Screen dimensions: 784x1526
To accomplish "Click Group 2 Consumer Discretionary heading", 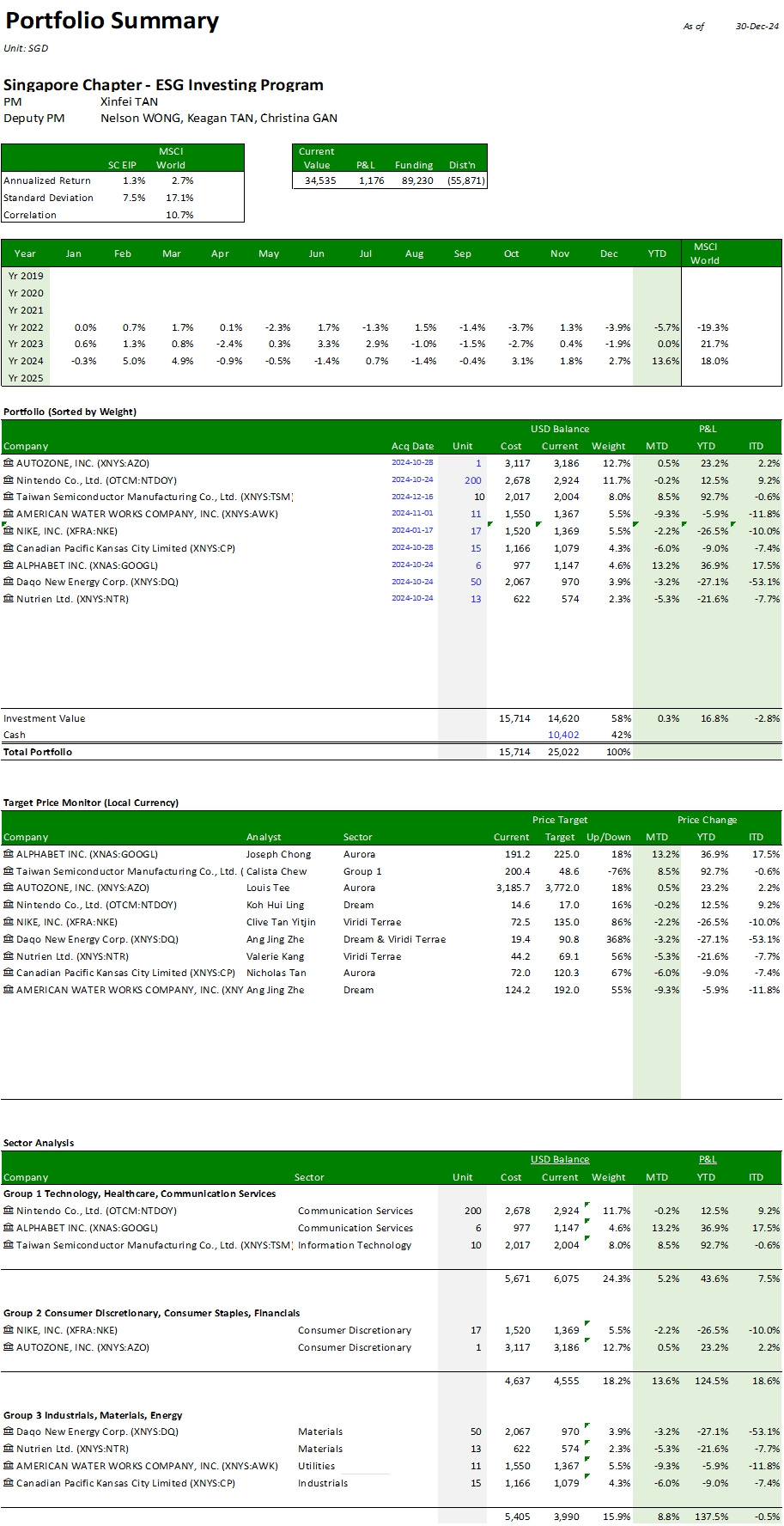I will coord(152,1313).
